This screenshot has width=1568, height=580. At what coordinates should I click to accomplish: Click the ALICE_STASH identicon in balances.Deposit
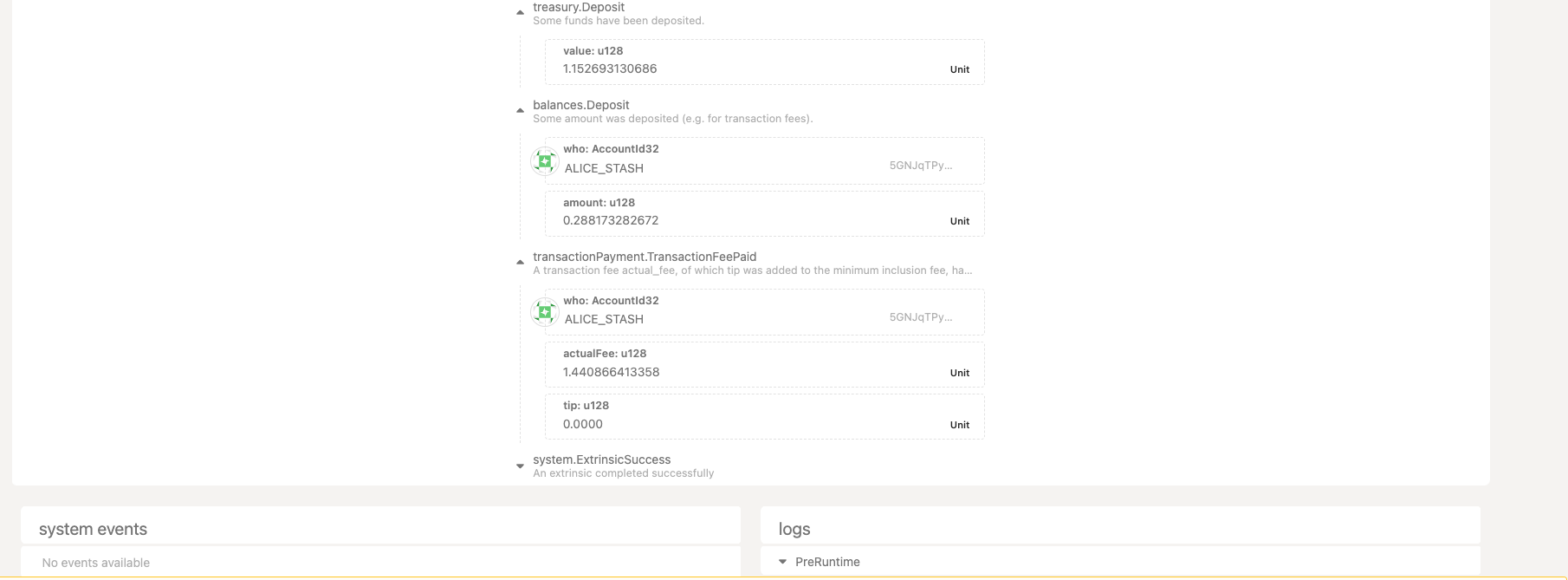point(545,160)
